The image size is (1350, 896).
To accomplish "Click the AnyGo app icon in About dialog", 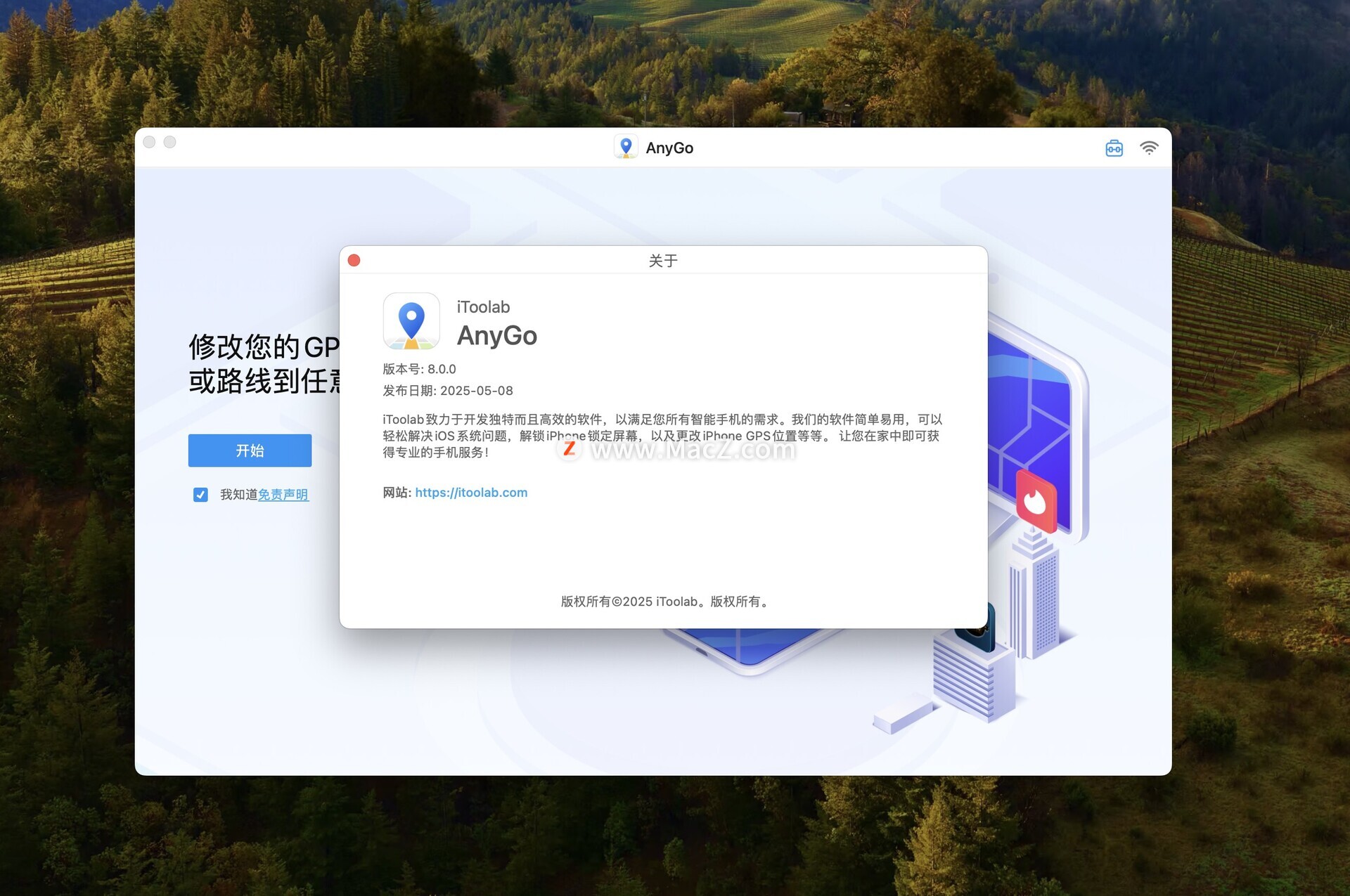I will (411, 321).
